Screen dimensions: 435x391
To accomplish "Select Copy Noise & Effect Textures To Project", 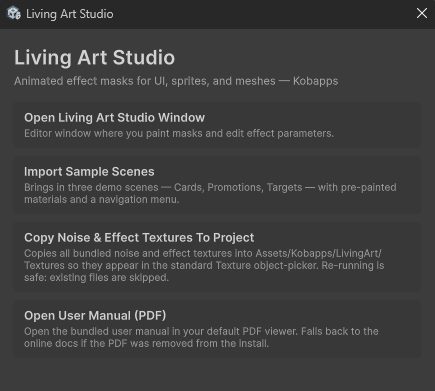I will point(217,257).
